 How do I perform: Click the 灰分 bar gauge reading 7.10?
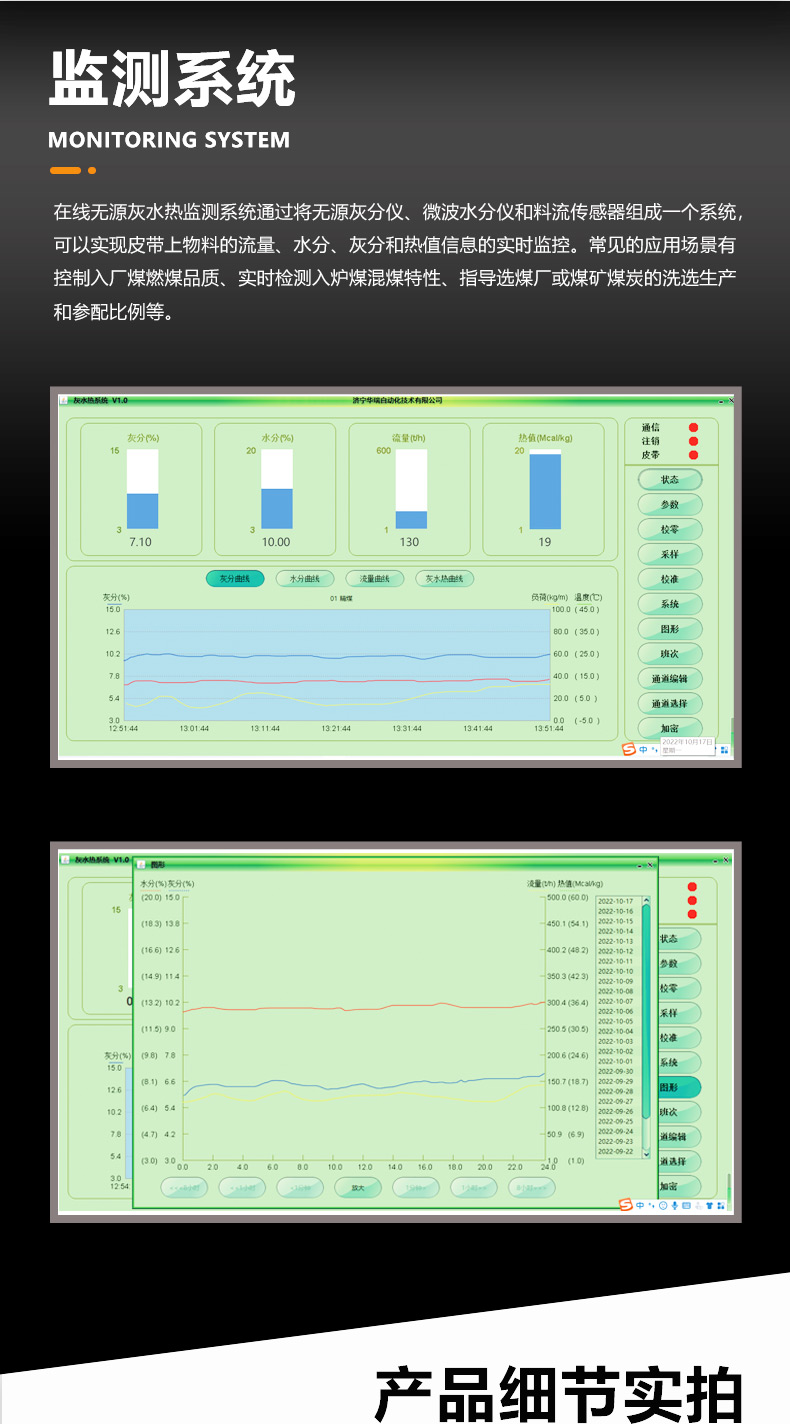click(142, 490)
